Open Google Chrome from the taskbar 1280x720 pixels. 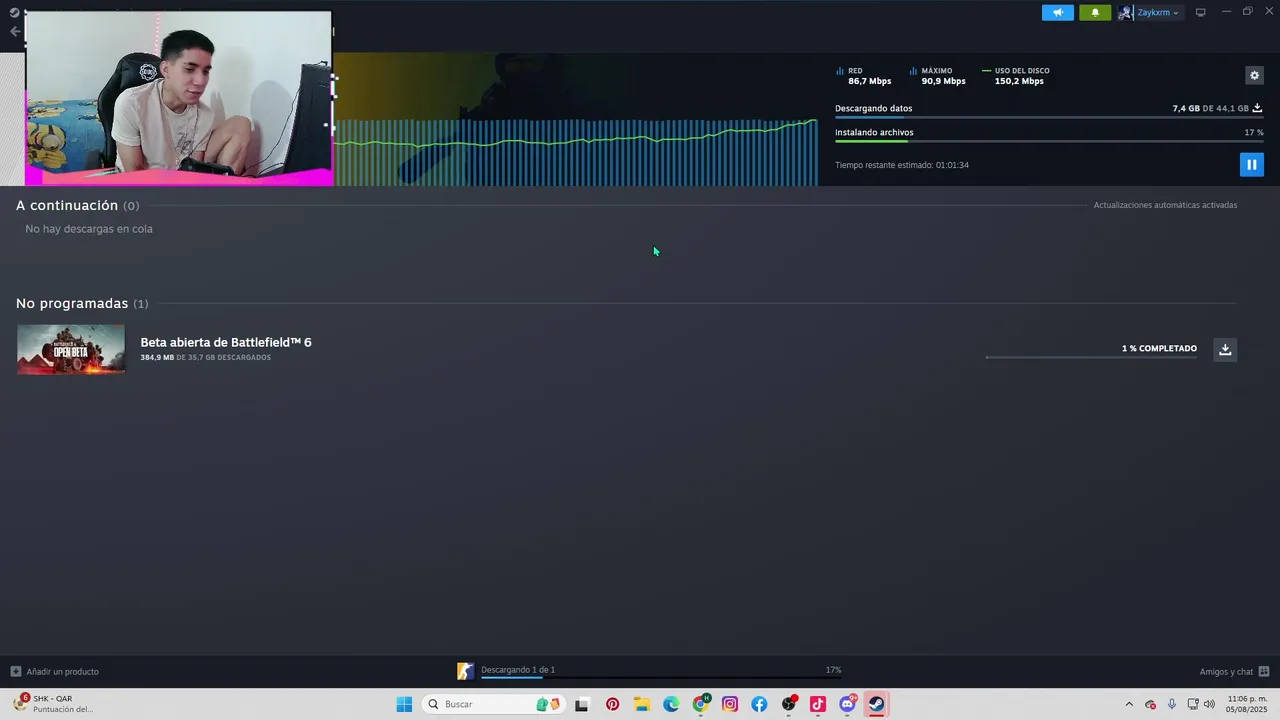tap(701, 704)
